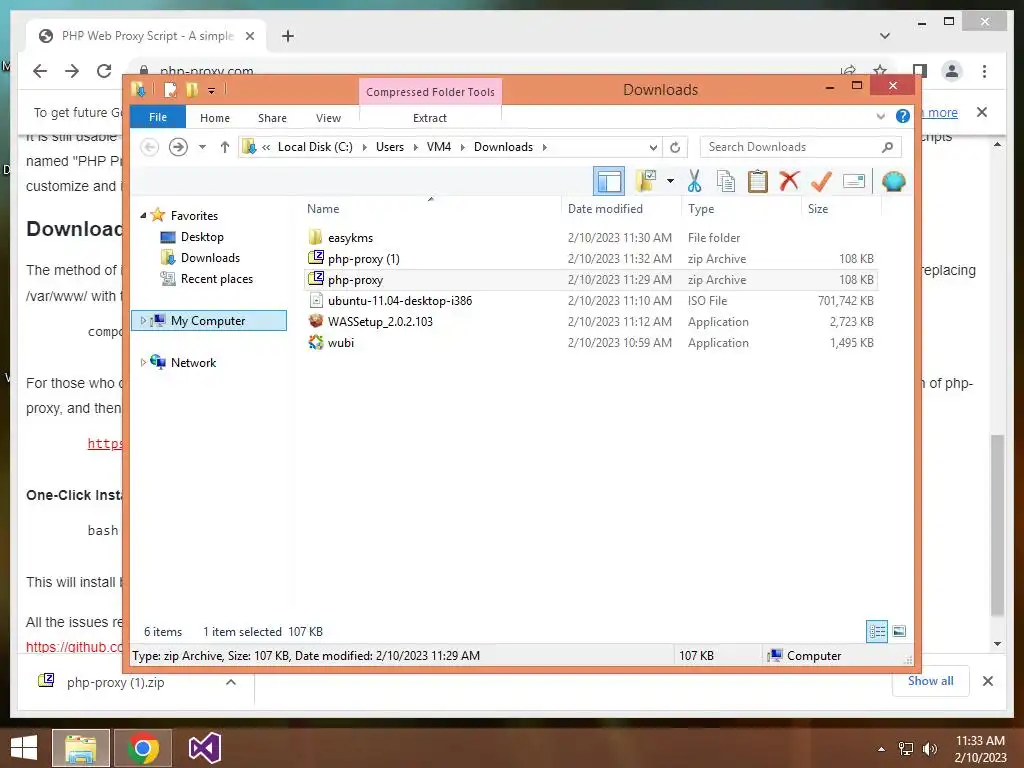1024x768 pixels.
Task: Open the Extract ribbon tab
Action: click(430, 118)
